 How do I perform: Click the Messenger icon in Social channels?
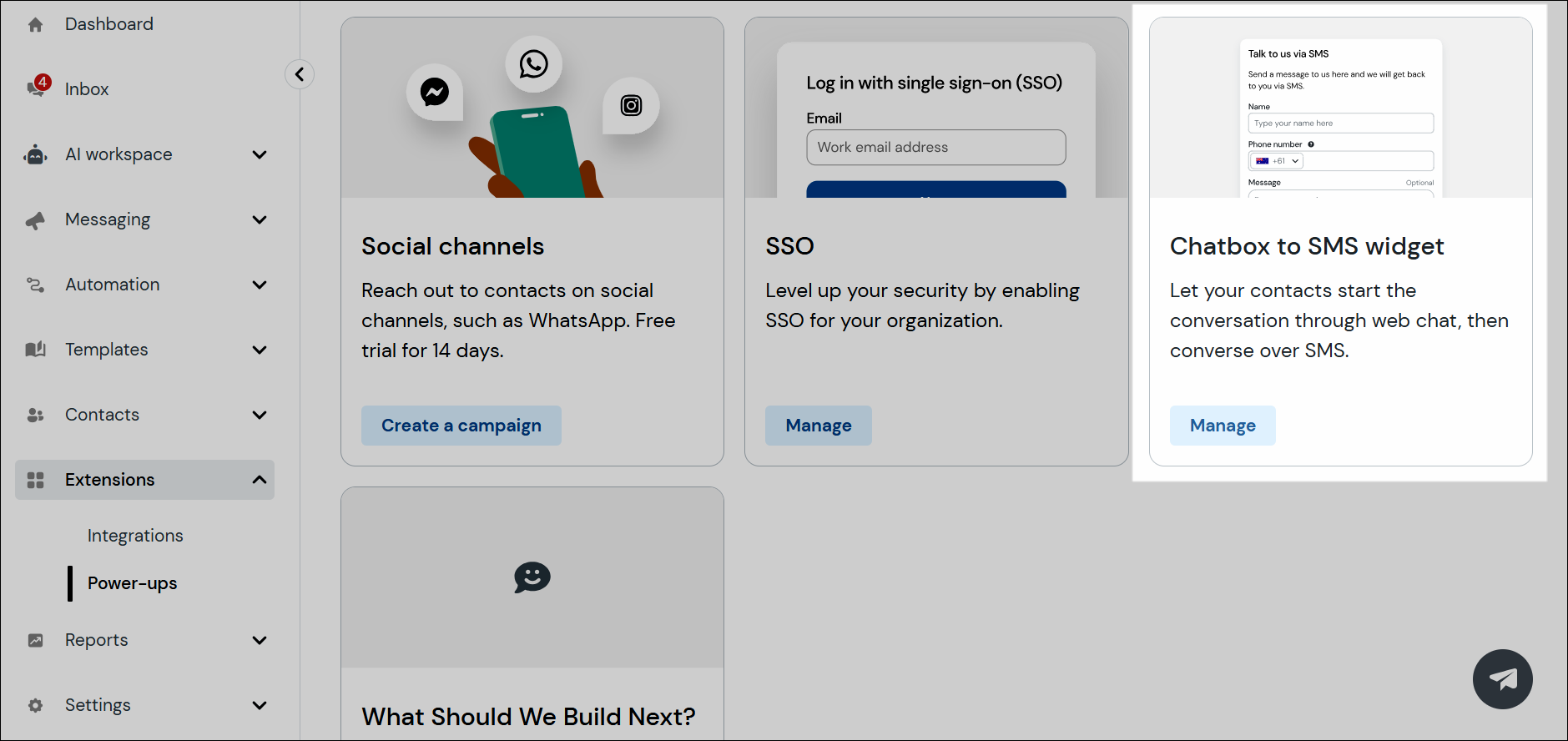pos(435,92)
